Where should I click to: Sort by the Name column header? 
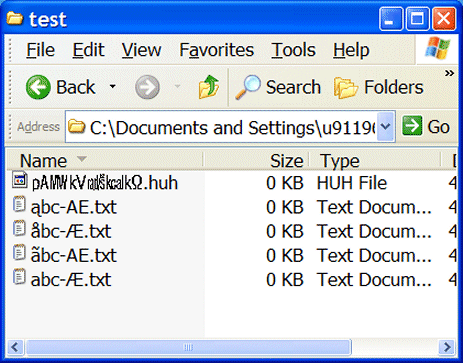(x=105, y=161)
